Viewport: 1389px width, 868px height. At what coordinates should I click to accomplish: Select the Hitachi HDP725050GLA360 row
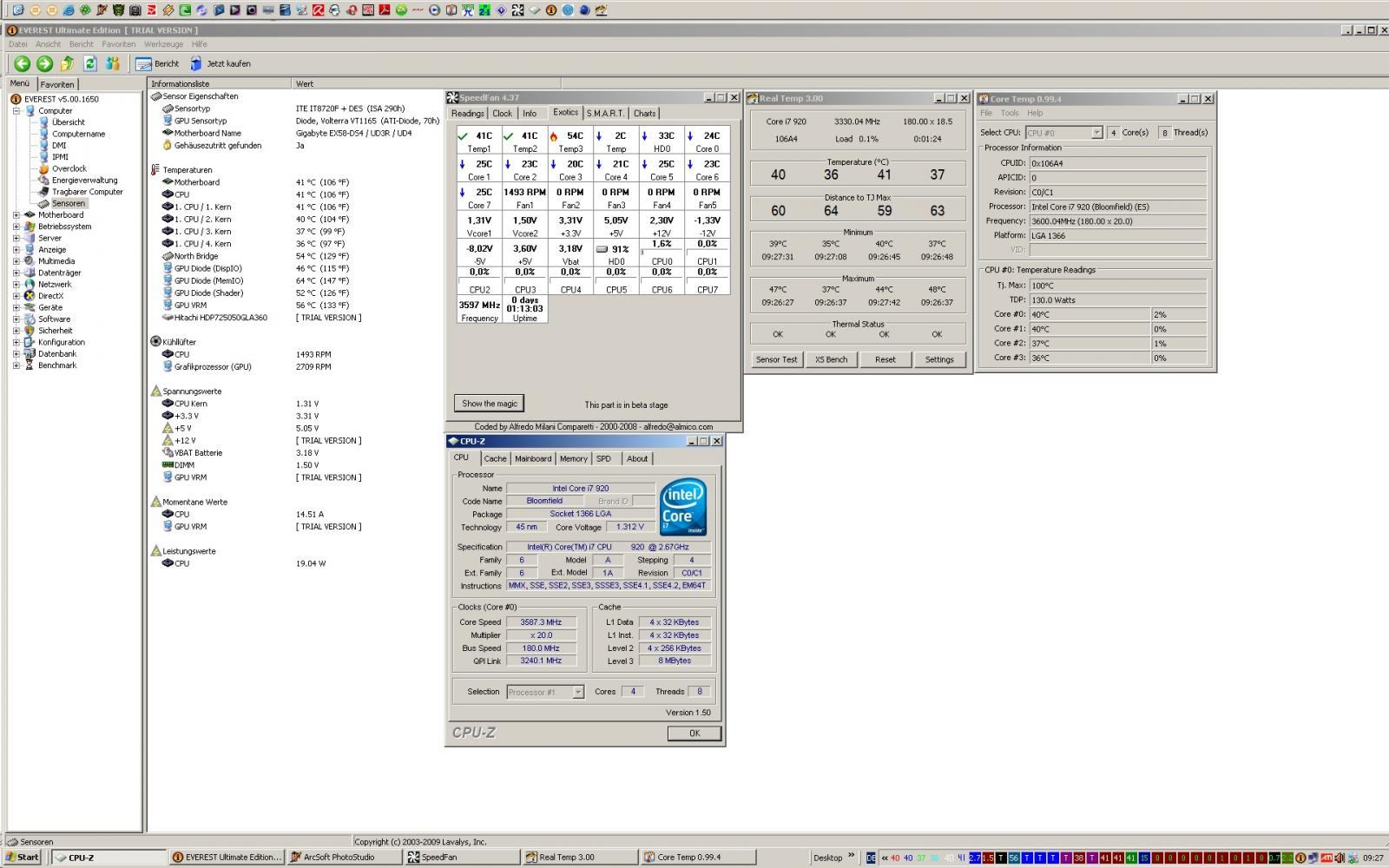295,318
